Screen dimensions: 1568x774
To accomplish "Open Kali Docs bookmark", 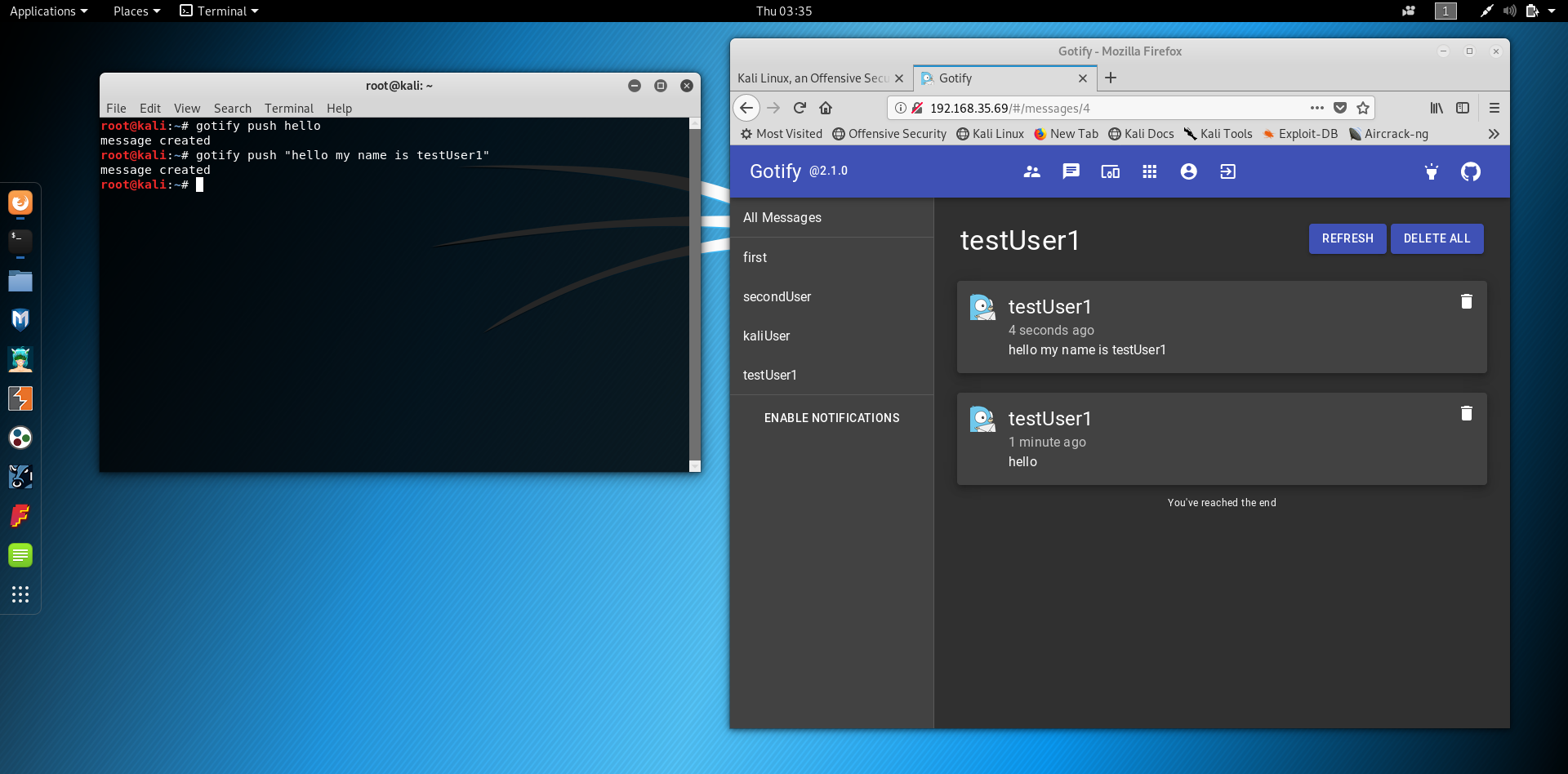I will [x=1141, y=134].
